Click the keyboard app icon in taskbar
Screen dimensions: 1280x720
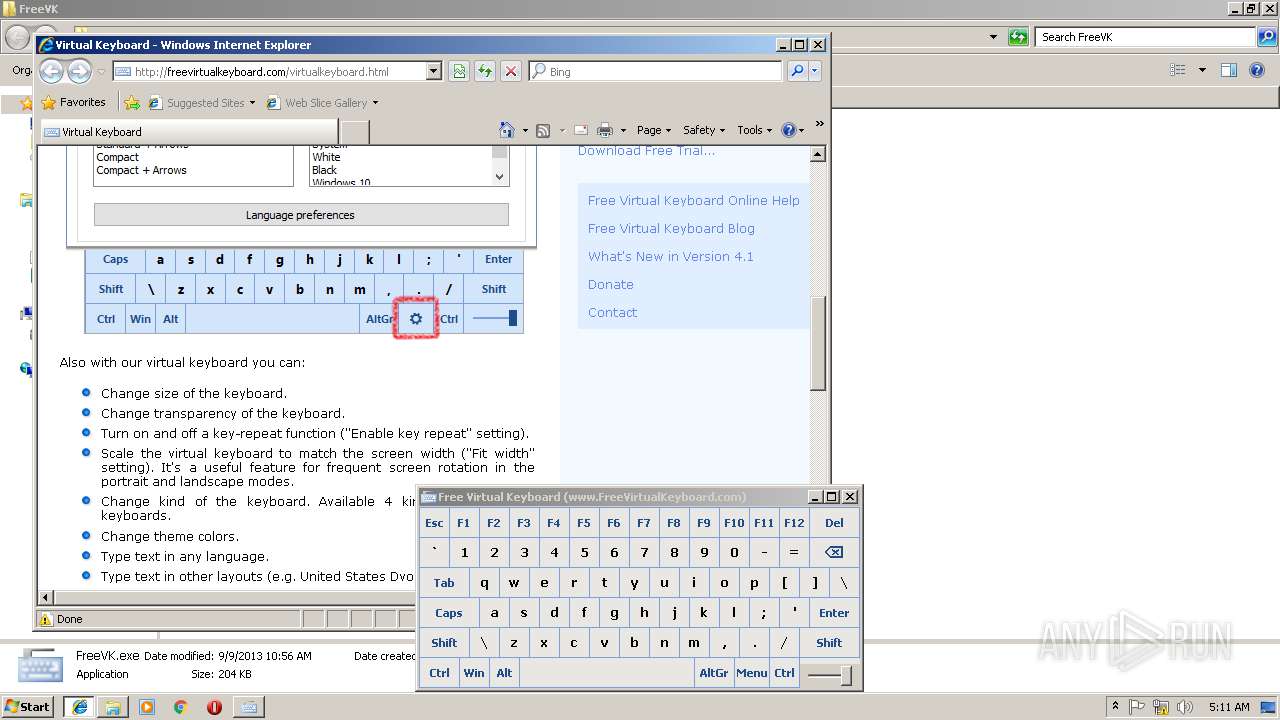coord(248,707)
